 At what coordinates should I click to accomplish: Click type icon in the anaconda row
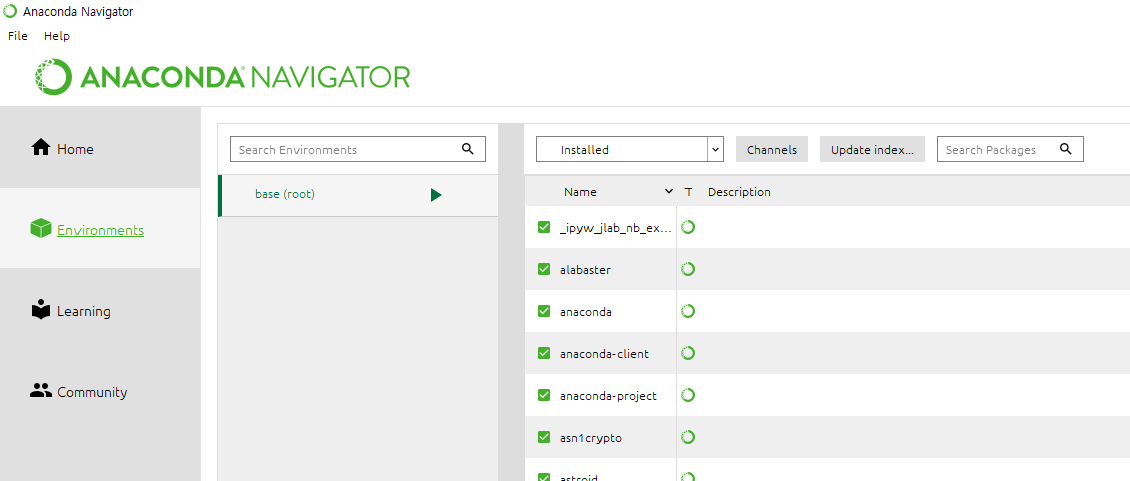688,312
